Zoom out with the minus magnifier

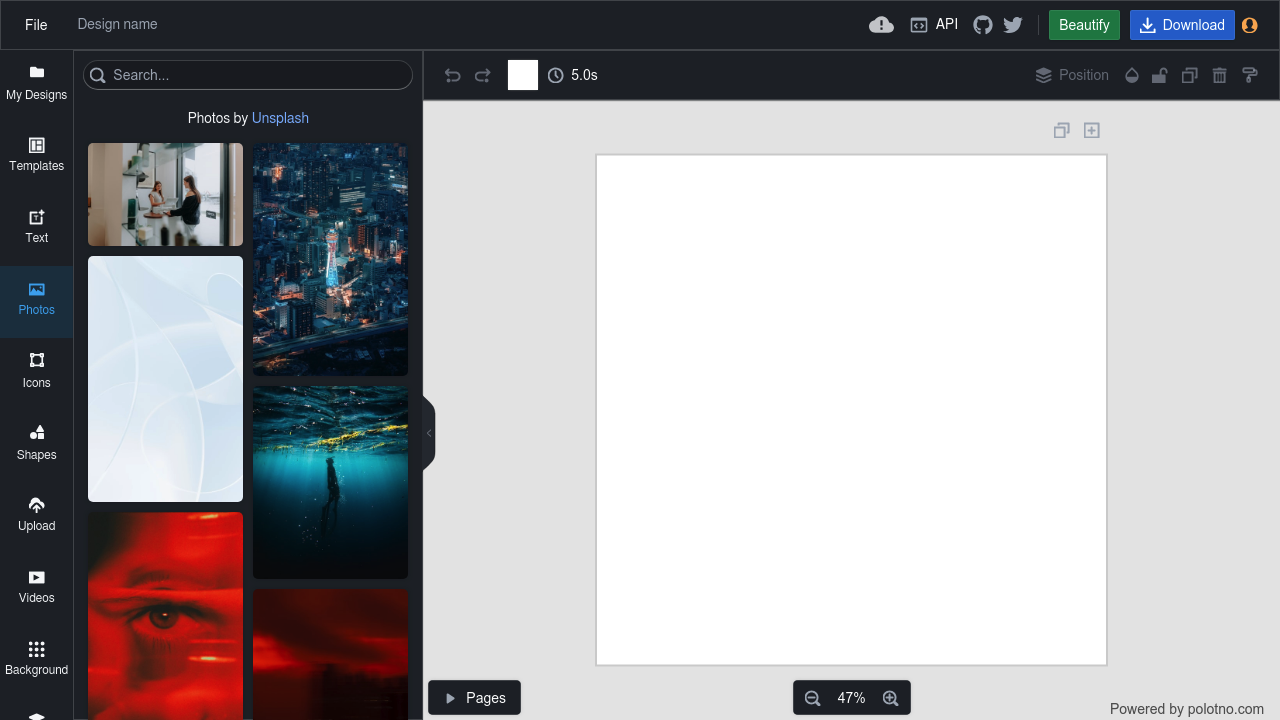tap(813, 698)
